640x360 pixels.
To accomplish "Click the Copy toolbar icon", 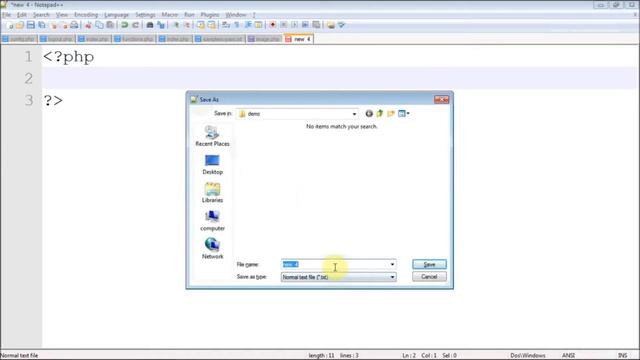I will (99, 25).
